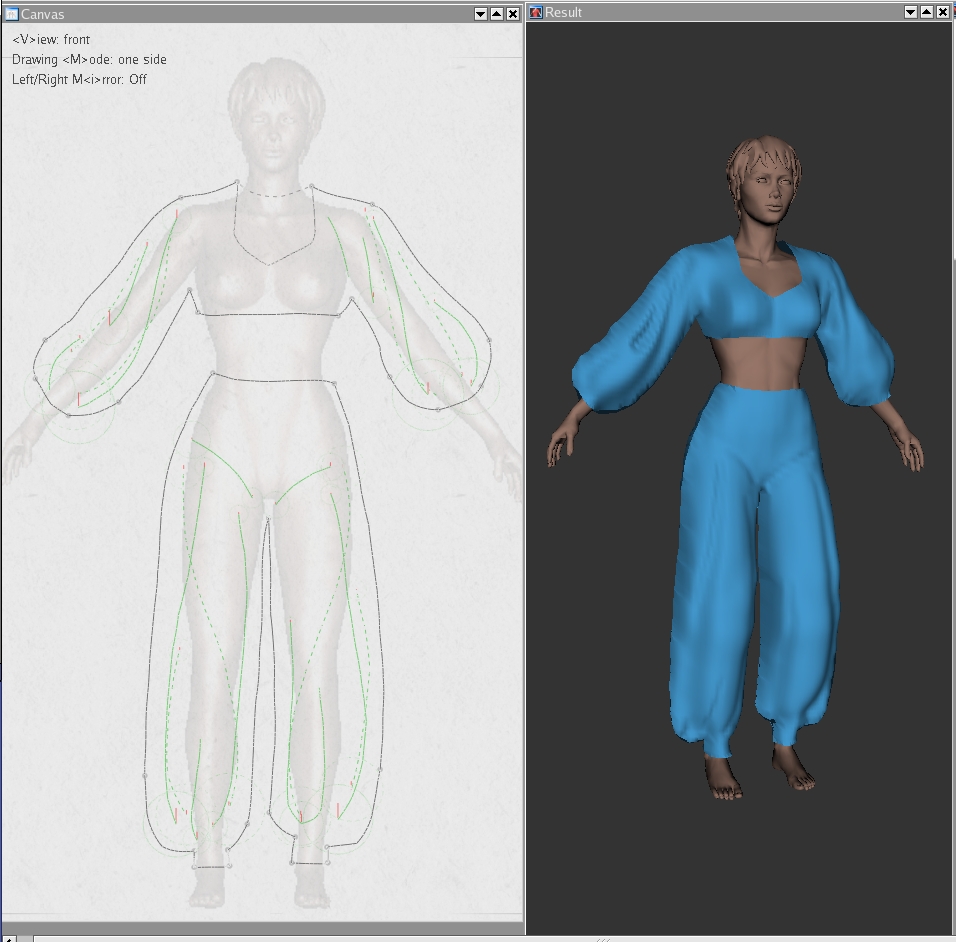Click the 'Result' title bar text
Image resolution: width=956 pixels, height=942 pixels.
[x=563, y=12]
